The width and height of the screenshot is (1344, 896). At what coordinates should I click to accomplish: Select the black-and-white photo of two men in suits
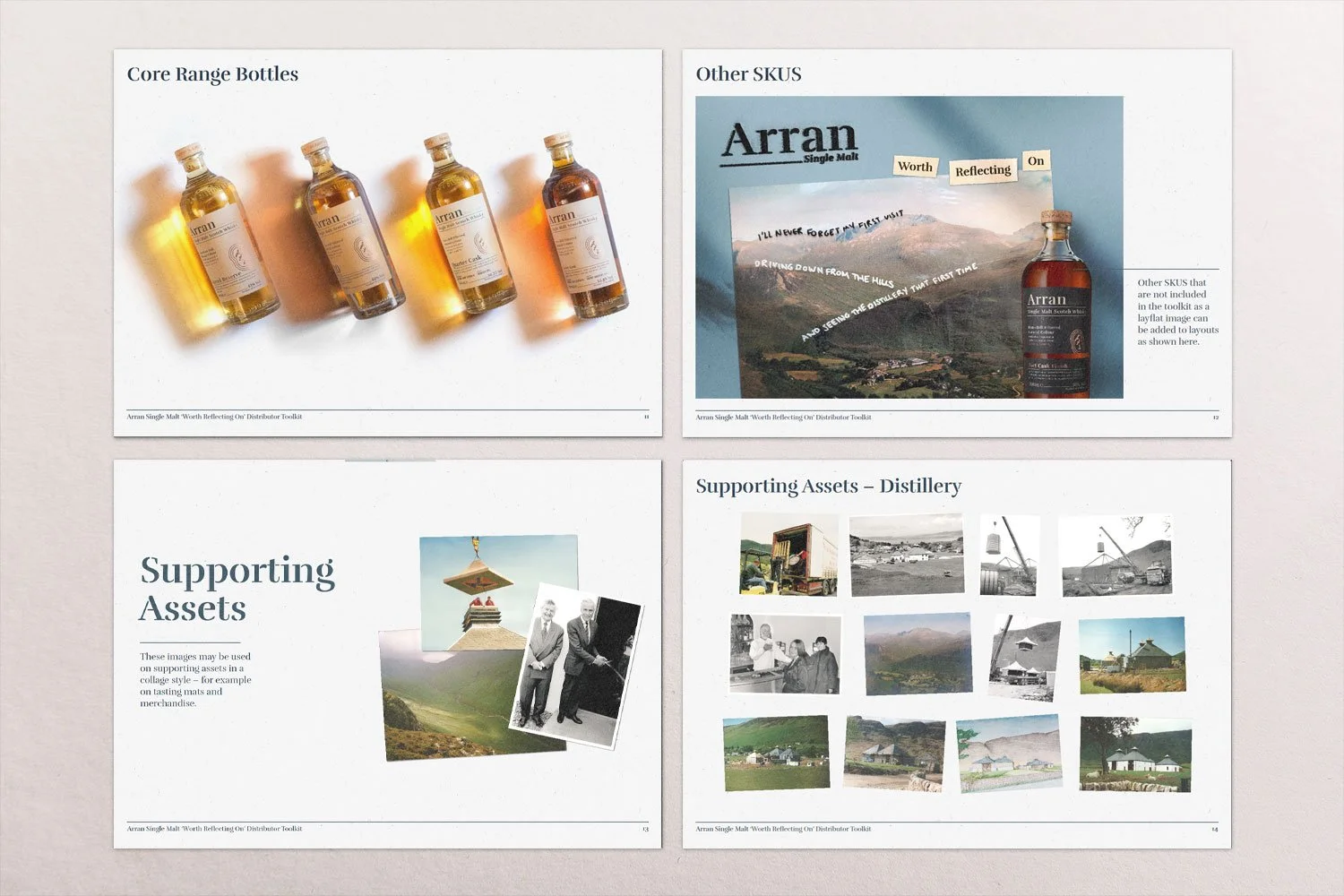(576, 666)
